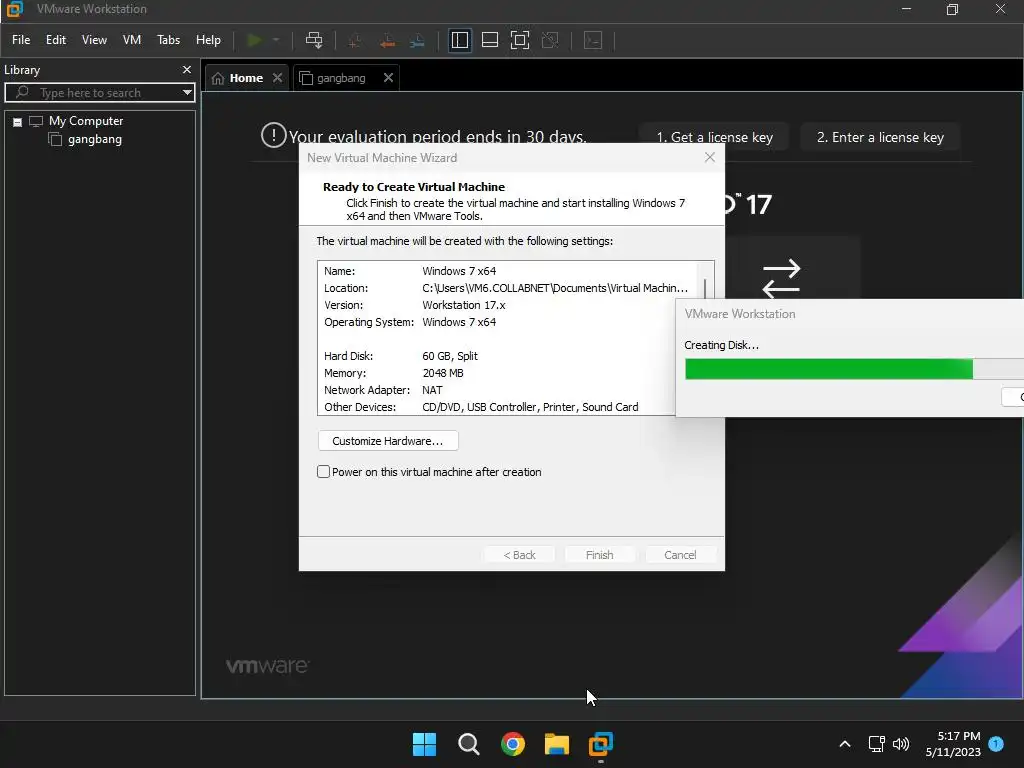This screenshot has height=768, width=1024.
Task: Show hidden system tray icons
Action: 844,744
